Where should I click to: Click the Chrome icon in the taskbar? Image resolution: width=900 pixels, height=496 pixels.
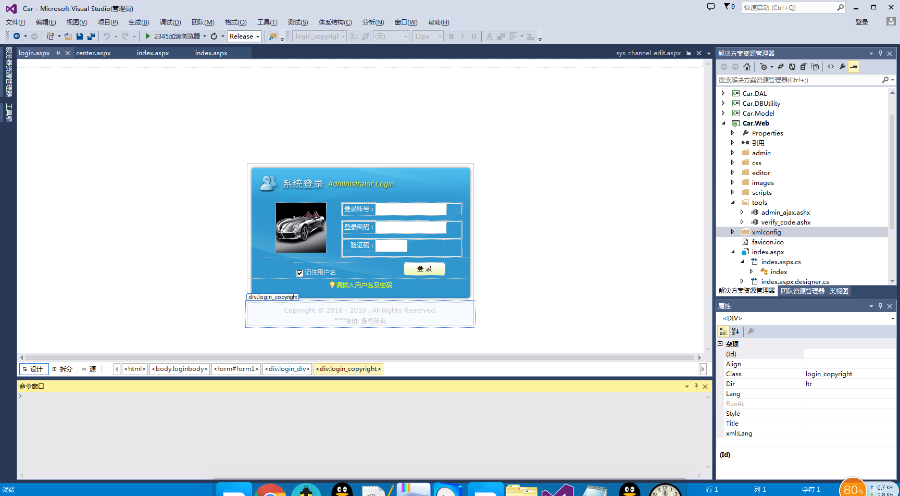tap(270, 490)
